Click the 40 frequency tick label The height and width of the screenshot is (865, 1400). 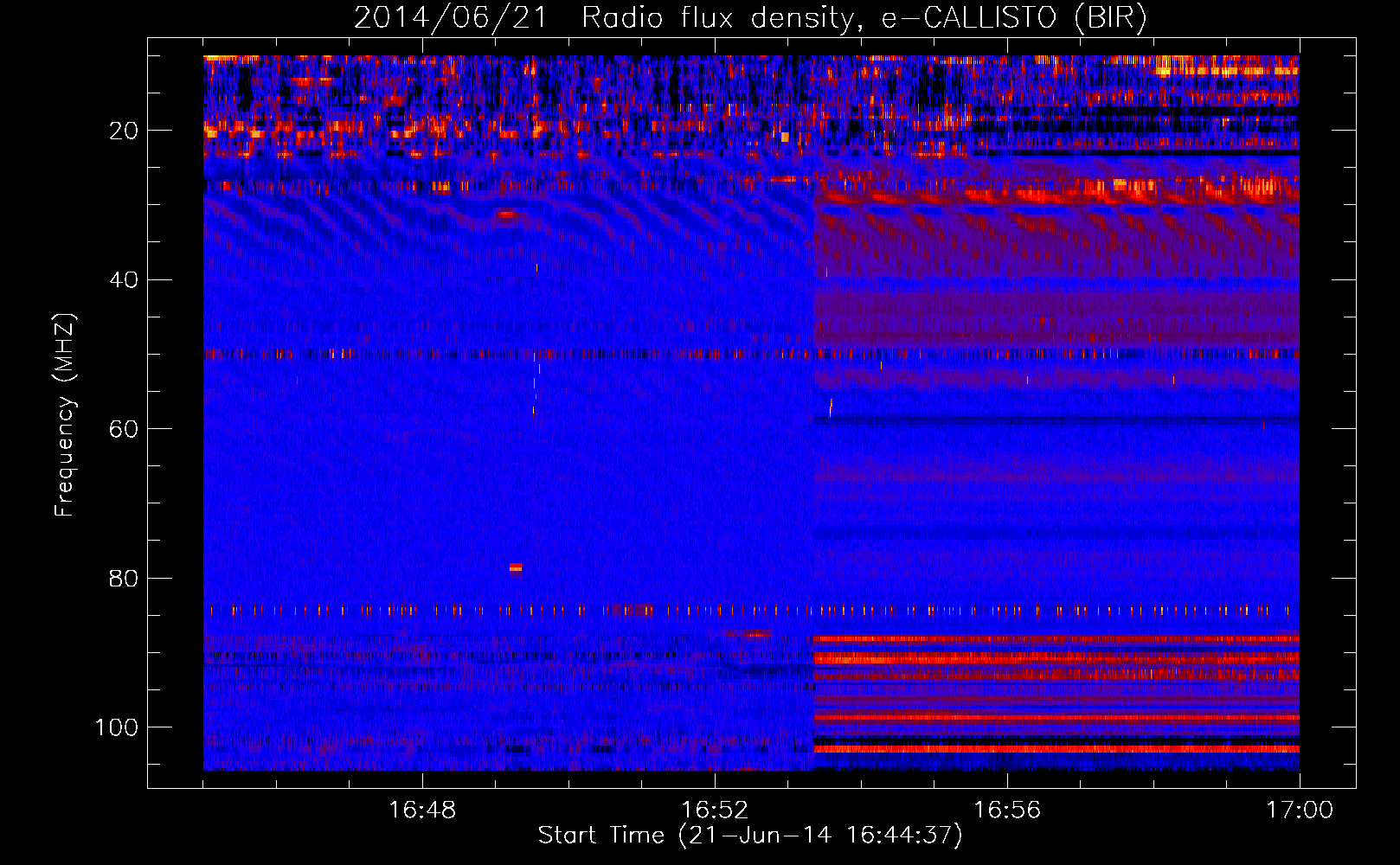pos(124,280)
